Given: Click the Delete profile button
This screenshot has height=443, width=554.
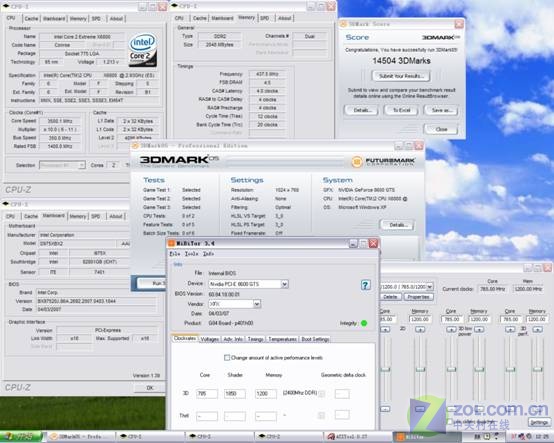Looking at the screenshot, I should click(390, 297).
